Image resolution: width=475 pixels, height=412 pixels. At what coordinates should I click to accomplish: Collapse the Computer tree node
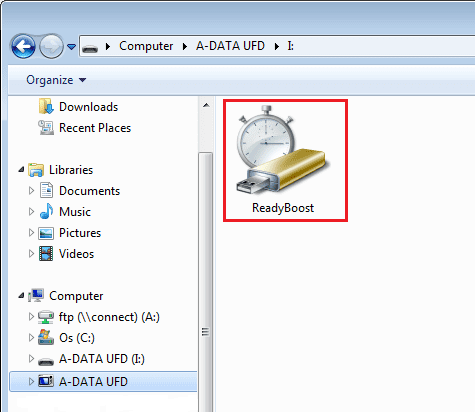click(21, 295)
